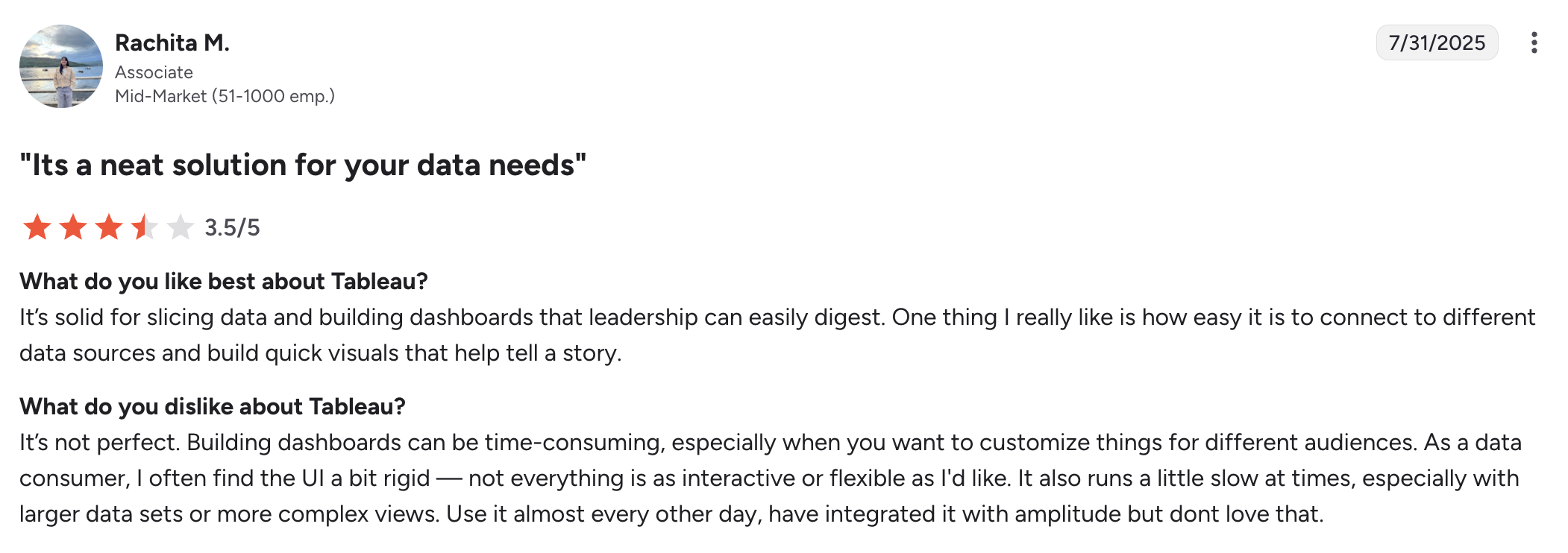This screenshot has height=553, width=1568.
Task: Open the review title "Its a neat solution"
Action: point(303,165)
